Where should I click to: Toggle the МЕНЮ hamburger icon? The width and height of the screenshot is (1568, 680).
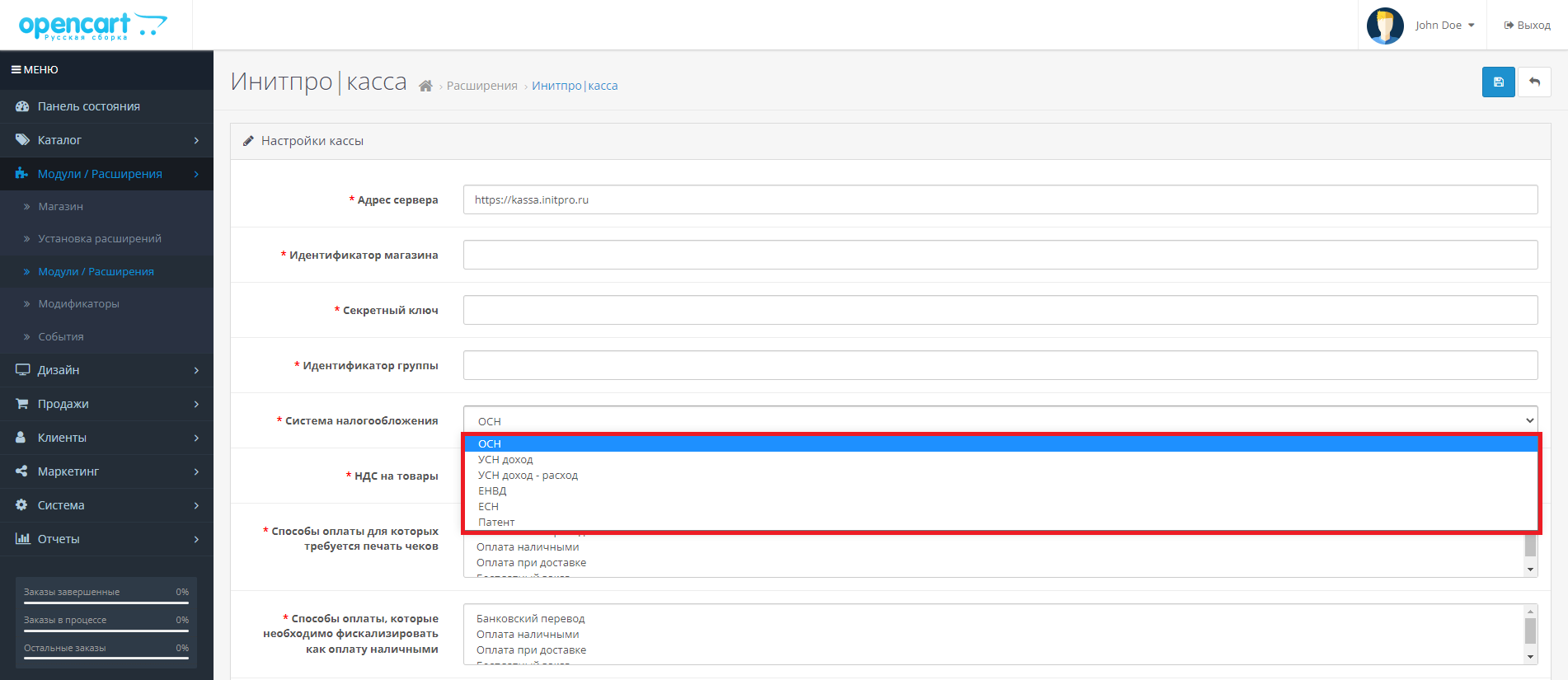pyautogui.click(x=16, y=70)
